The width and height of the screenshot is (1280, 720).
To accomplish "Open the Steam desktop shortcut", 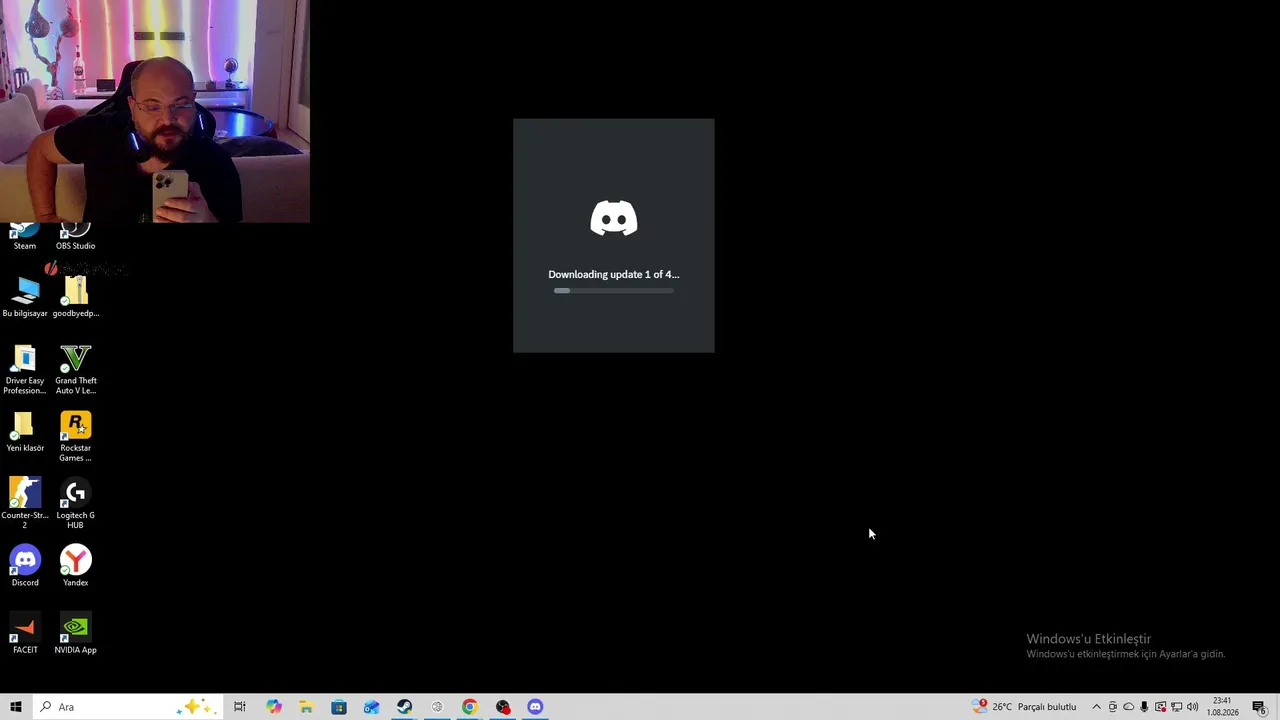I will (x=25, y=236).
